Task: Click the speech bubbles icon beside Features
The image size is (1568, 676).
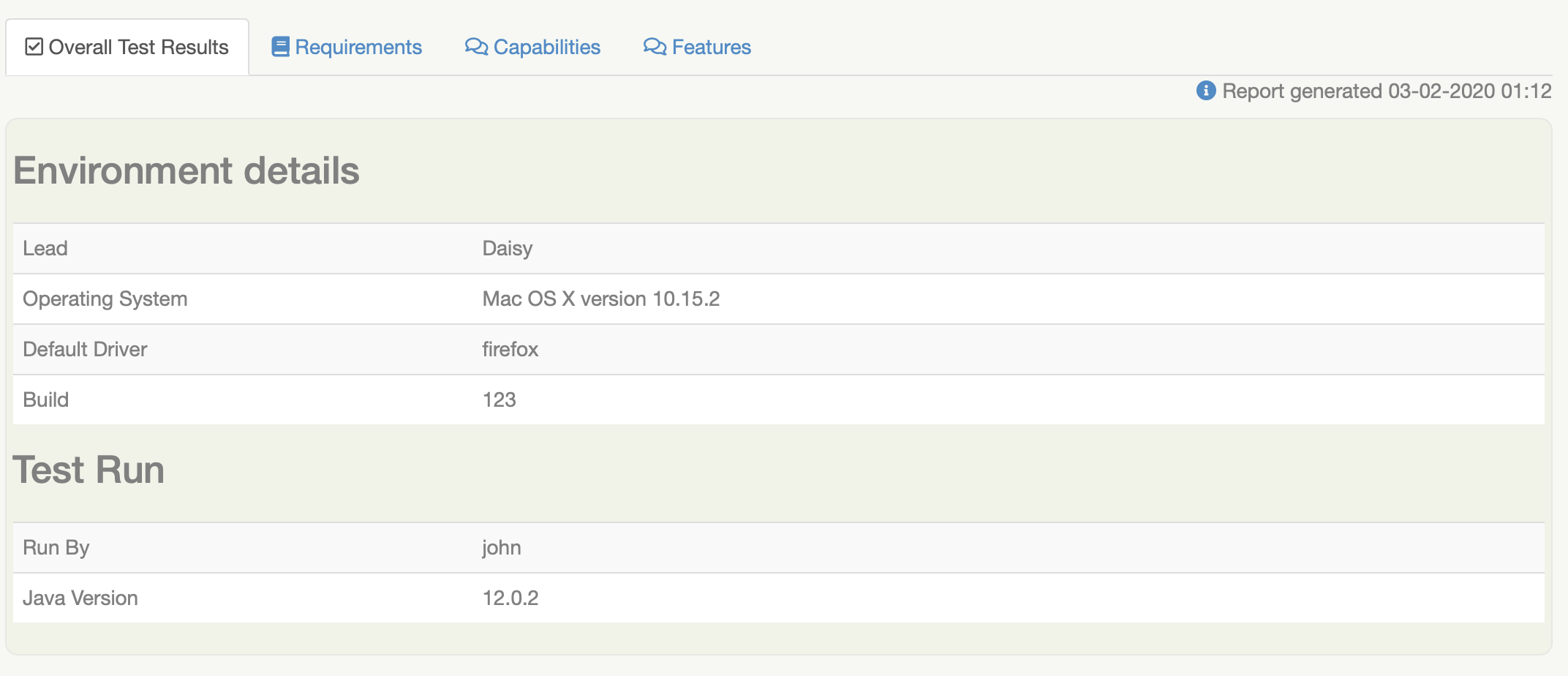Action: tap(655, 47)
